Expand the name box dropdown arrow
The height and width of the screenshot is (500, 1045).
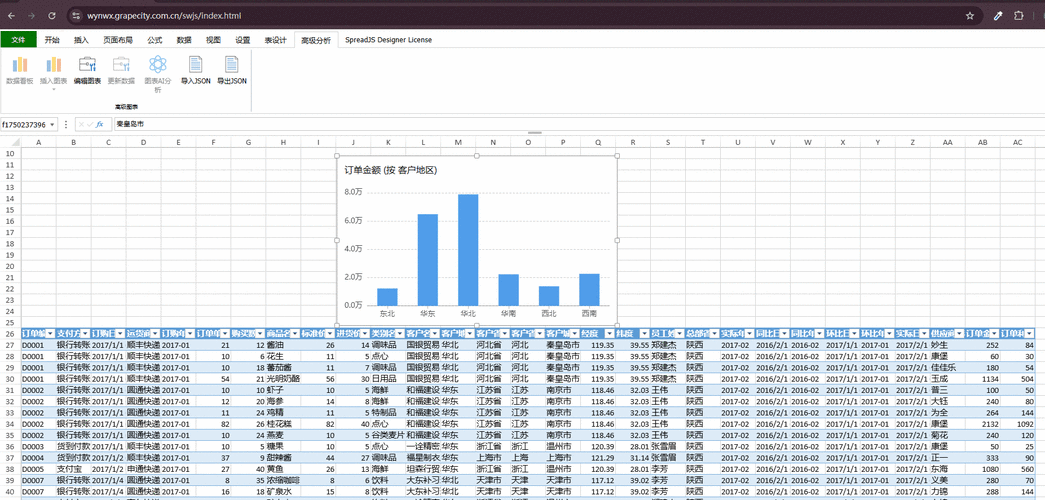53,125
